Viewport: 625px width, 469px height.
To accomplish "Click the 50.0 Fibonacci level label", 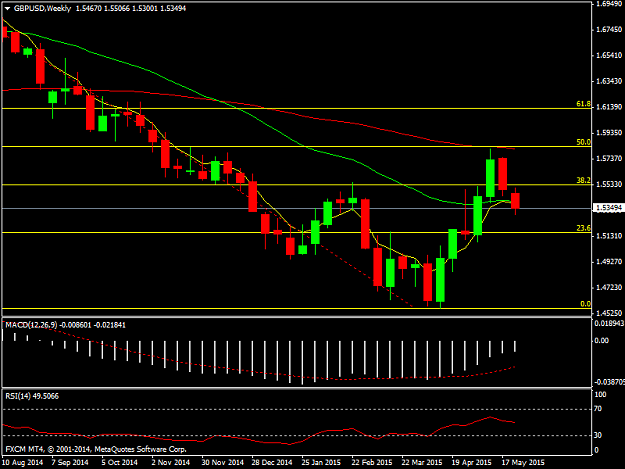I will 583,142.
